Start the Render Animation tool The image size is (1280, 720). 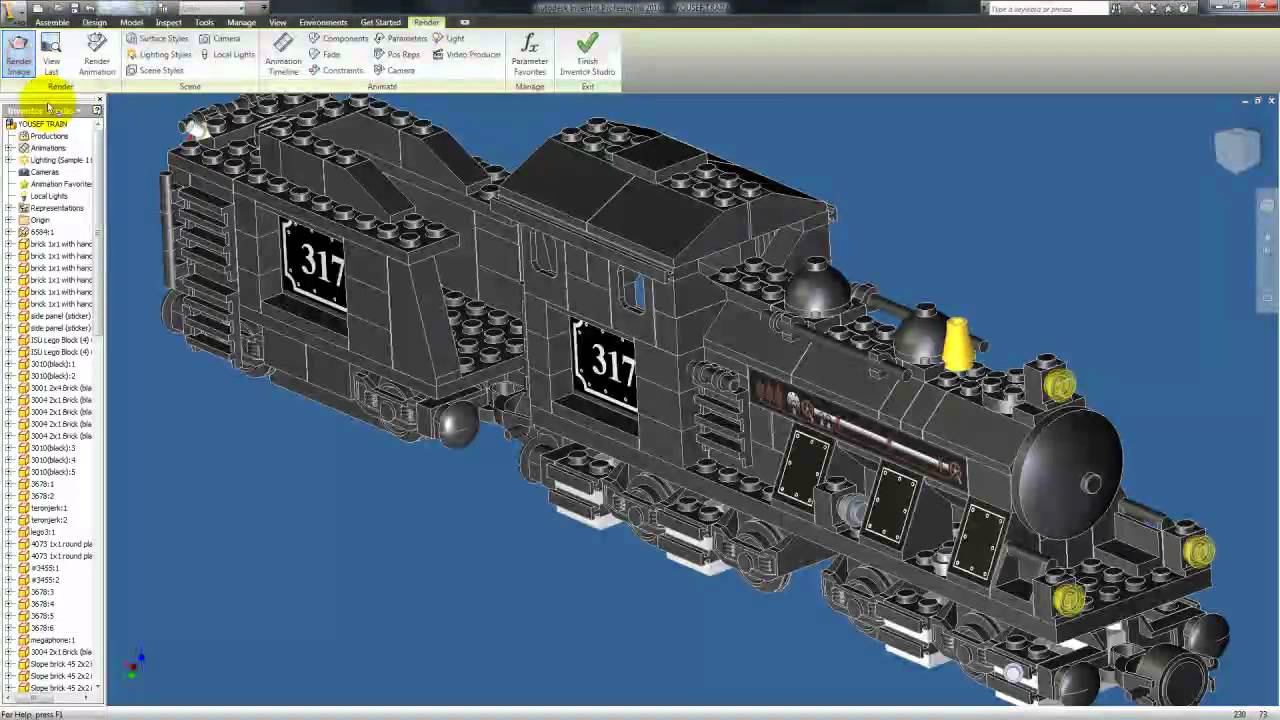point(97,55)
